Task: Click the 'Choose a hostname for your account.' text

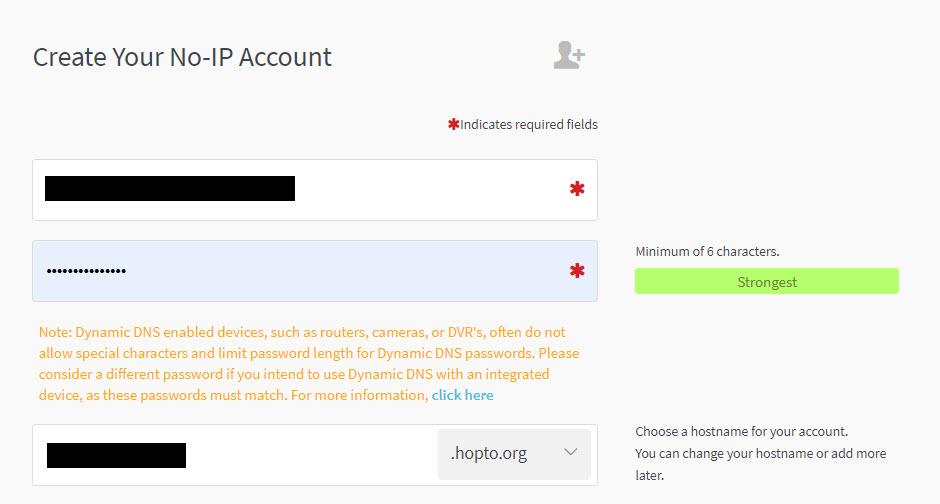Action: 741,432
